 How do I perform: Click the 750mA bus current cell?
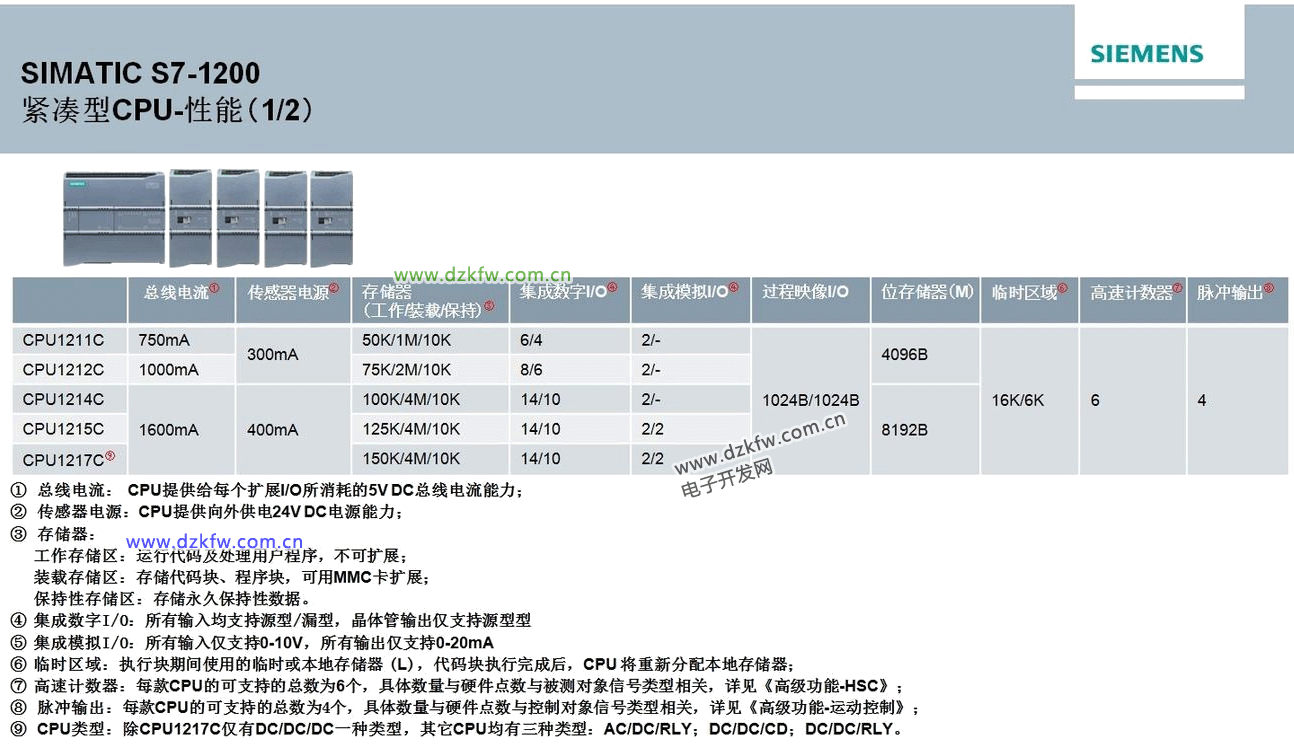182,340
